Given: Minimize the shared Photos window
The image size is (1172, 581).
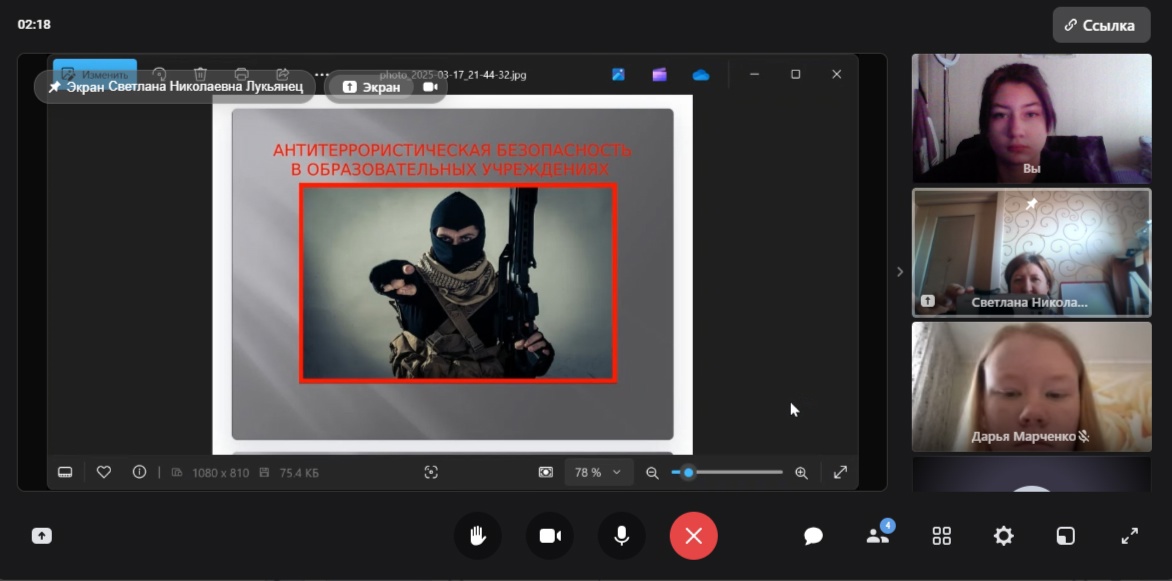Looking at the screenshot, I should click(755, 74).
